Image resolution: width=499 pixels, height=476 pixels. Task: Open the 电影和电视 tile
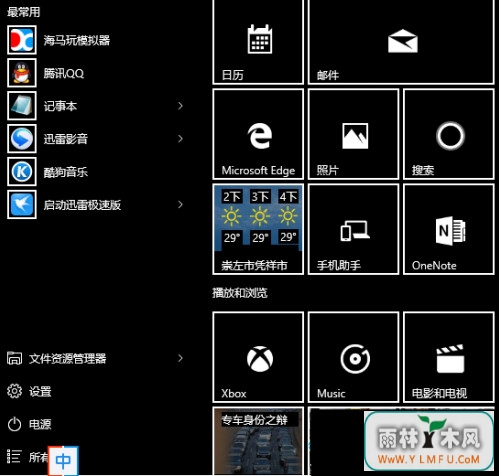(449, 357)
